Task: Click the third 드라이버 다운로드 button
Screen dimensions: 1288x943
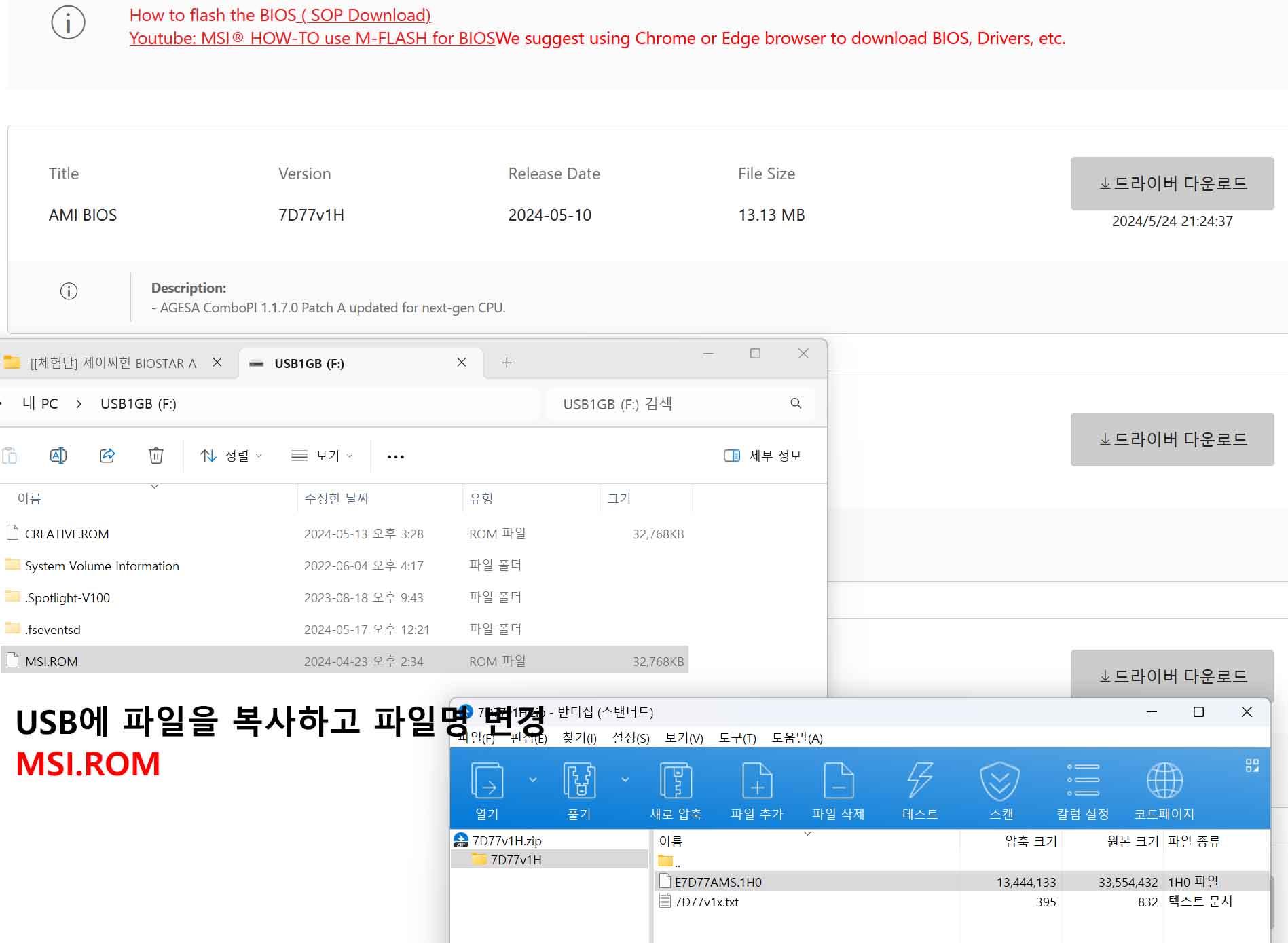Action: point(1173,674)
